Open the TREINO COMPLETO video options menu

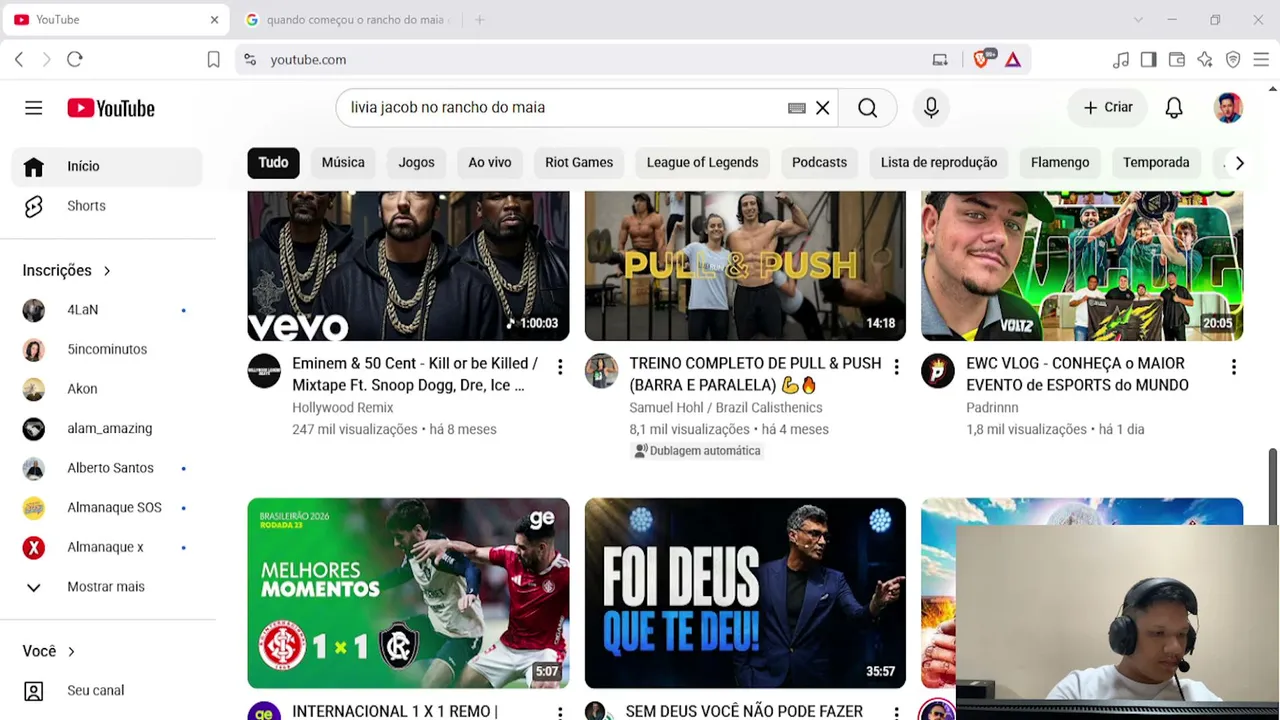coord(897,367)
